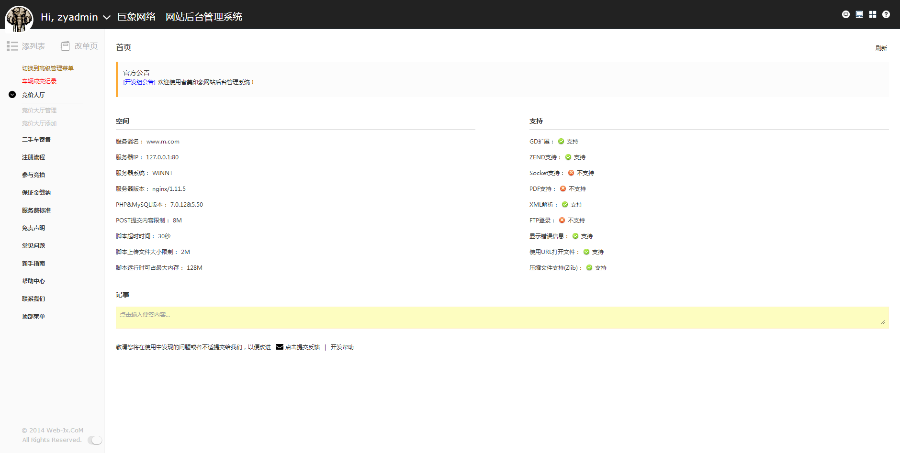Image resolution: width=900 pixels, height=453 pixels.
Task: Click the upload size limit value 2M
Action: pos(185,251)
